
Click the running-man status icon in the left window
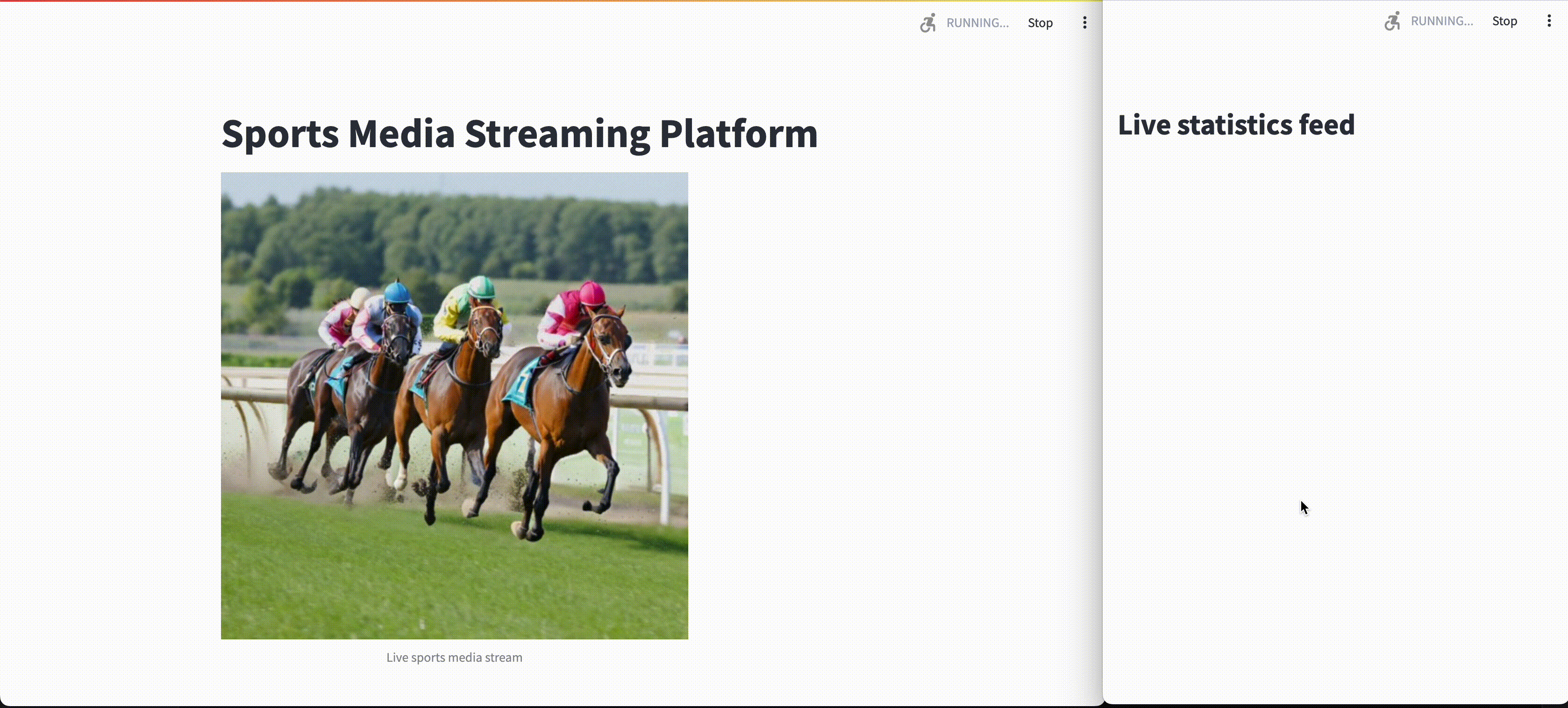pyautogui.click(x=927, y=23)
